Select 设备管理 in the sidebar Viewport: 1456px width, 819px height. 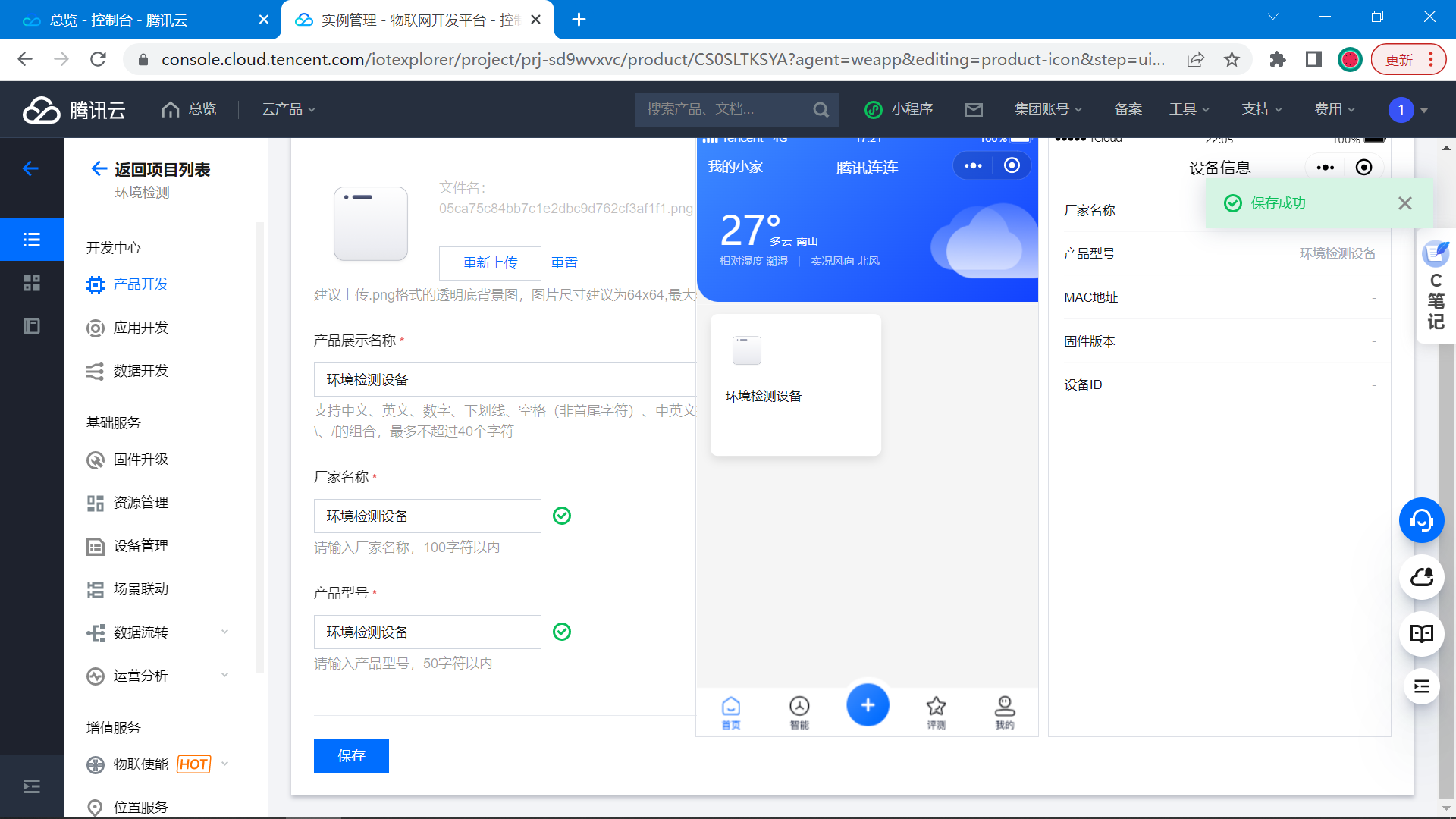tap(141, 546)
